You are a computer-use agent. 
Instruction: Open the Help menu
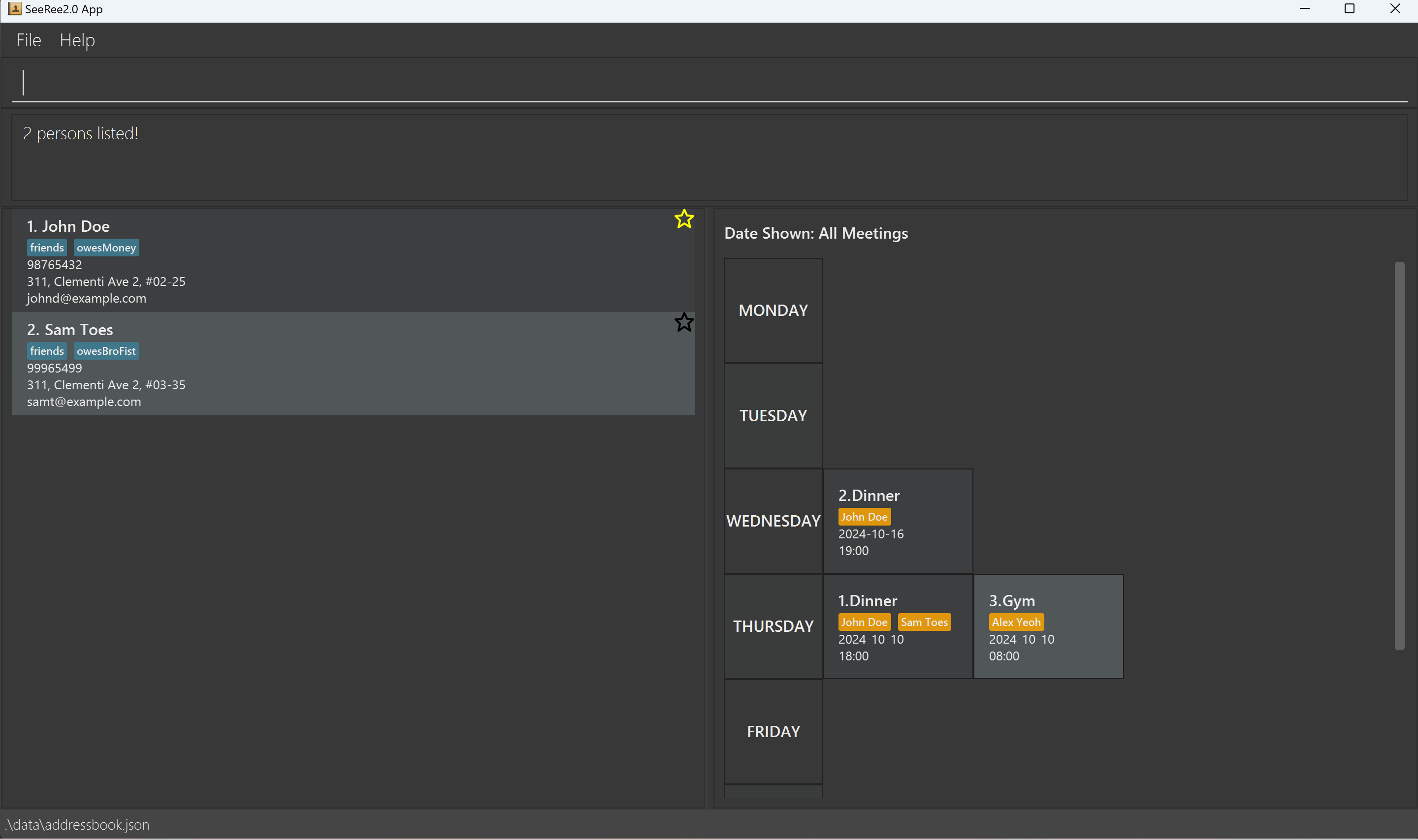point(77,40)
